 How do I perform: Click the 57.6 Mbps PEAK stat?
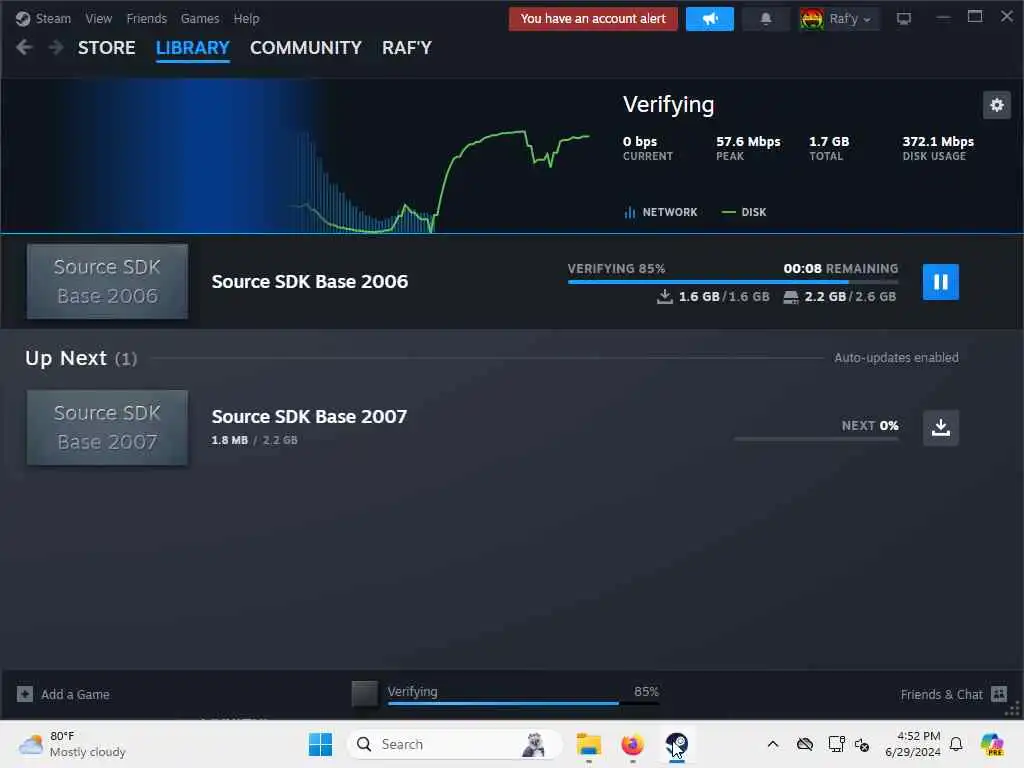(x=748, y=148)
